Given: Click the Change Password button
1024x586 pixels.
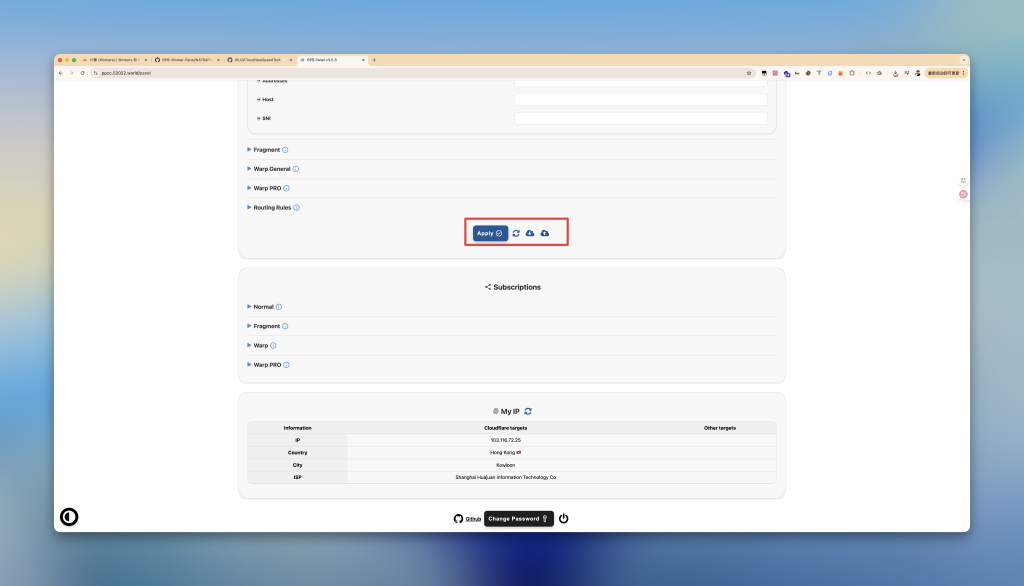Looking at the screenshot, I should click(x=518, y=519).
